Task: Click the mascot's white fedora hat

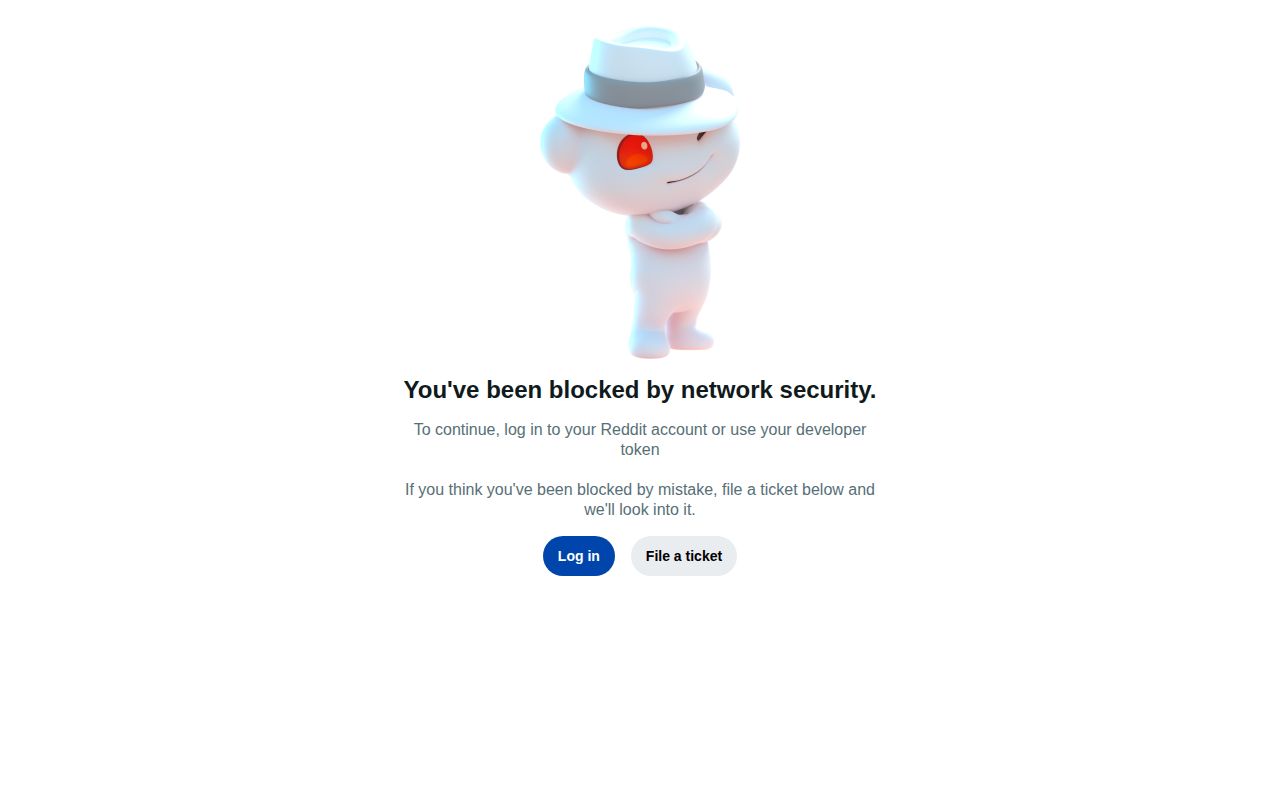Action: pos(645,80)
